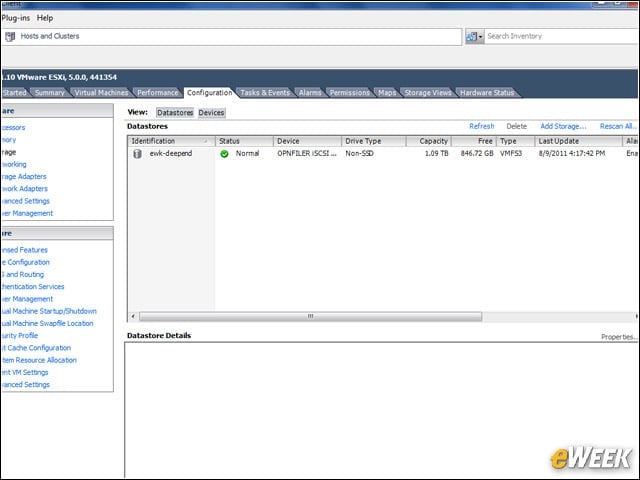
Task: Open the Plug-ins menu
Action: pyautogui.click(x=16, y=18)
